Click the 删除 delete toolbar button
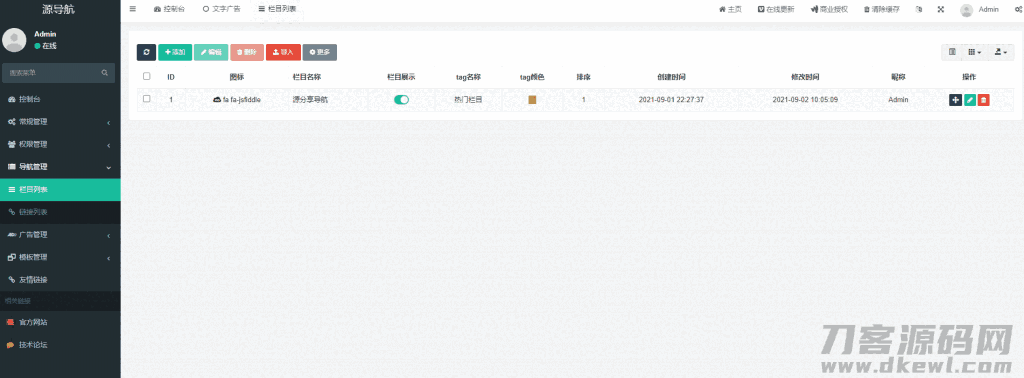The image size is (1024, 378). click(247, 52)
